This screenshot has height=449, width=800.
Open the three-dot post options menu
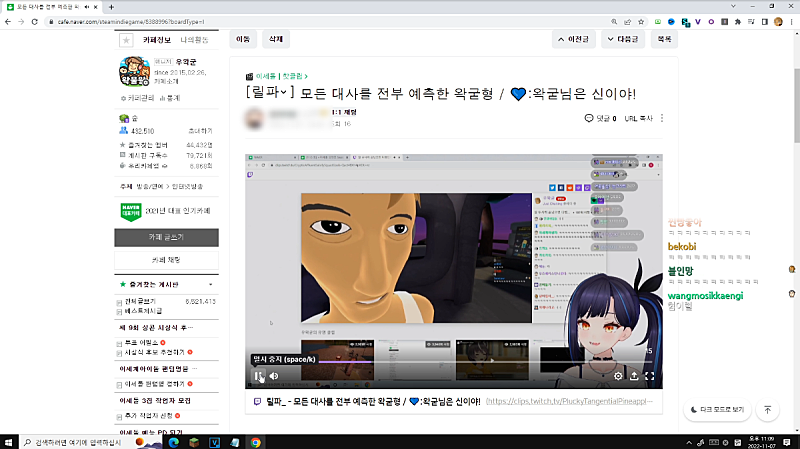pos(662,118)
